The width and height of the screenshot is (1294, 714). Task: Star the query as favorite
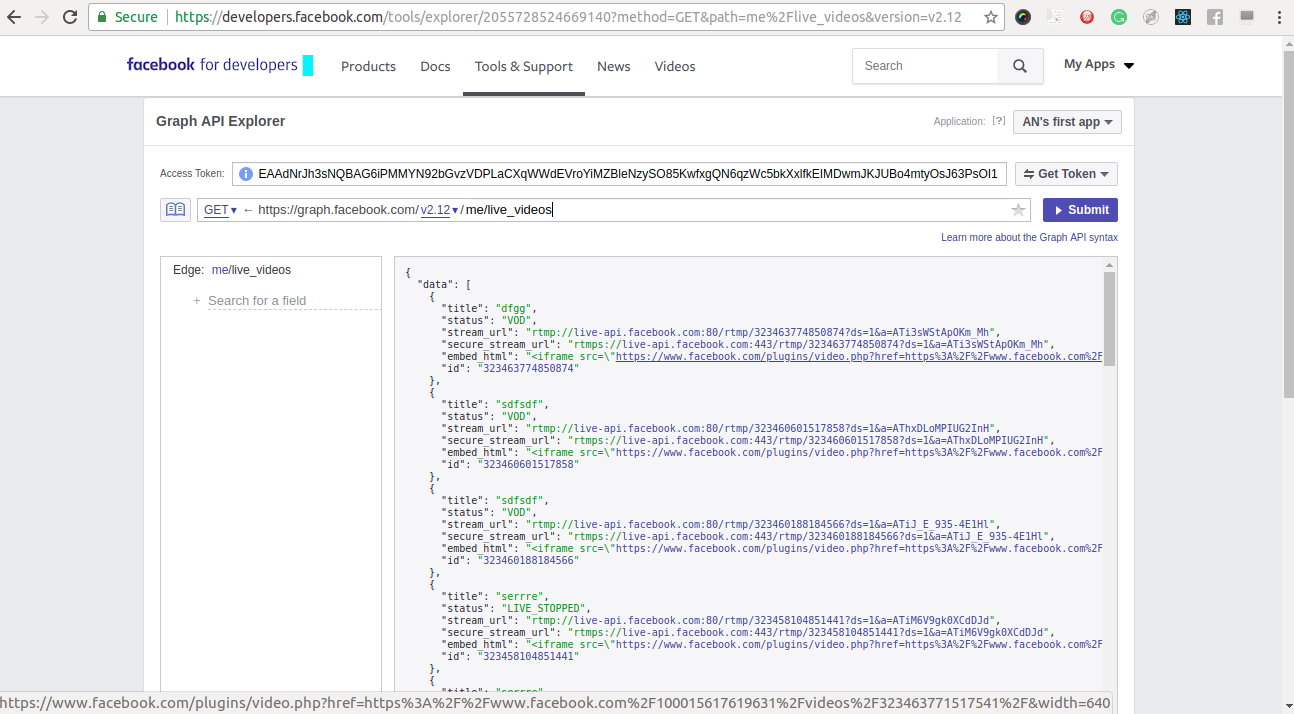click(x=1018, y=210)
